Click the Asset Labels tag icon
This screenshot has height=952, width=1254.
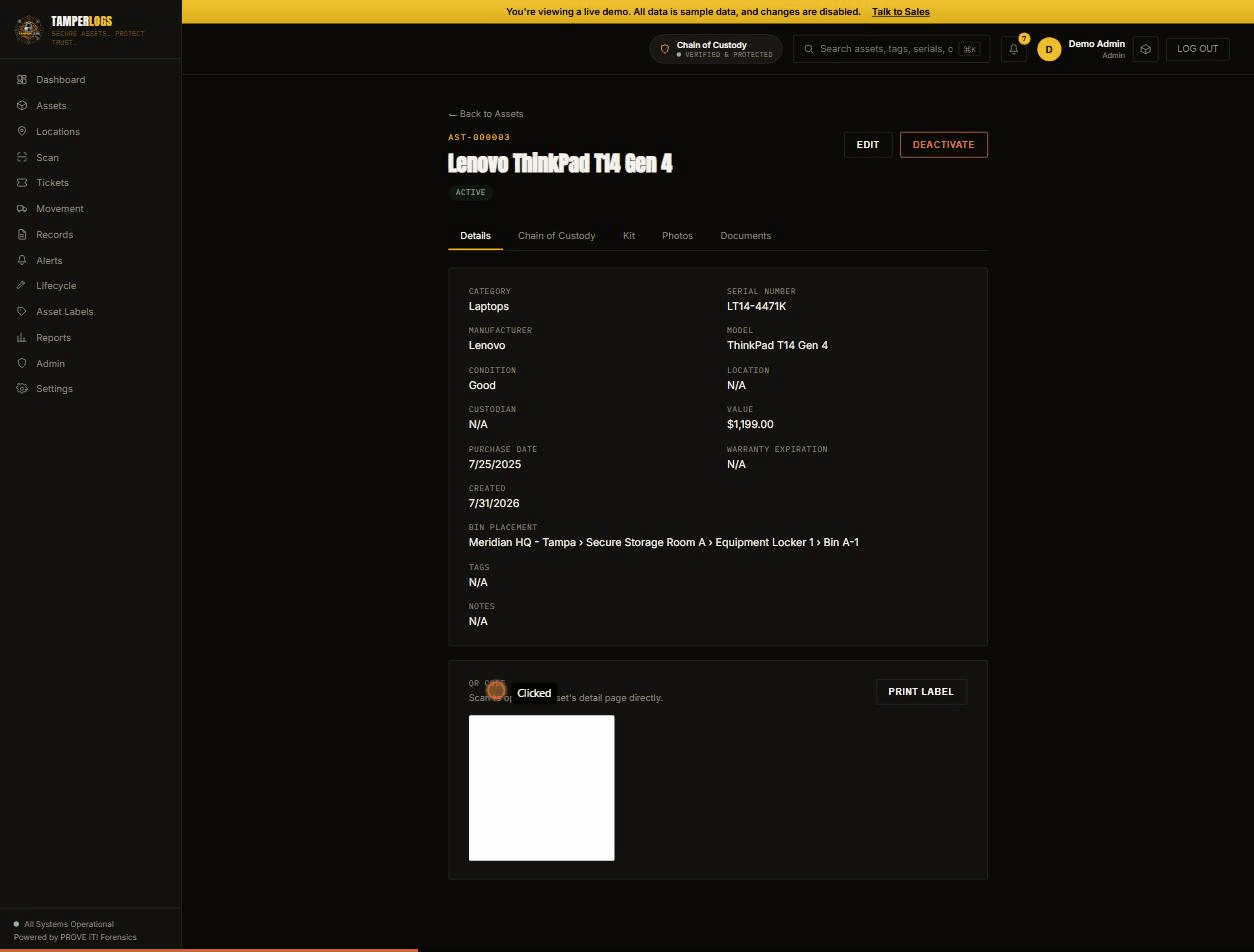coord(22,312)
